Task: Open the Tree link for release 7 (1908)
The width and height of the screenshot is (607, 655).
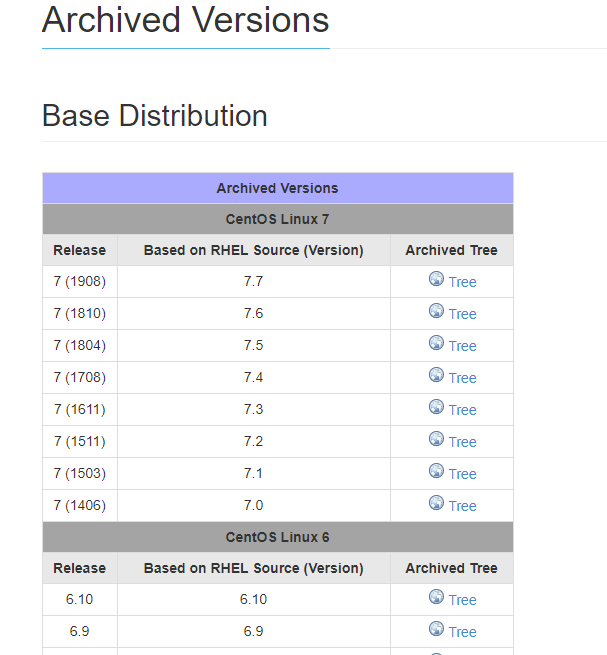Action: 462,282
